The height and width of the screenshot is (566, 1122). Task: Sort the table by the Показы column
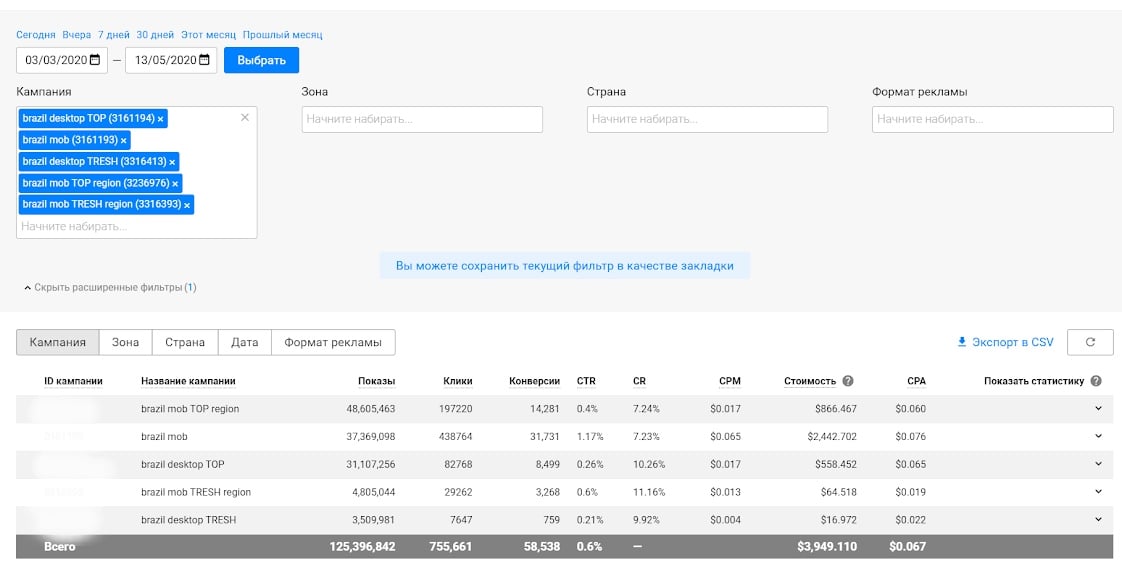click(x=376, y=381)
